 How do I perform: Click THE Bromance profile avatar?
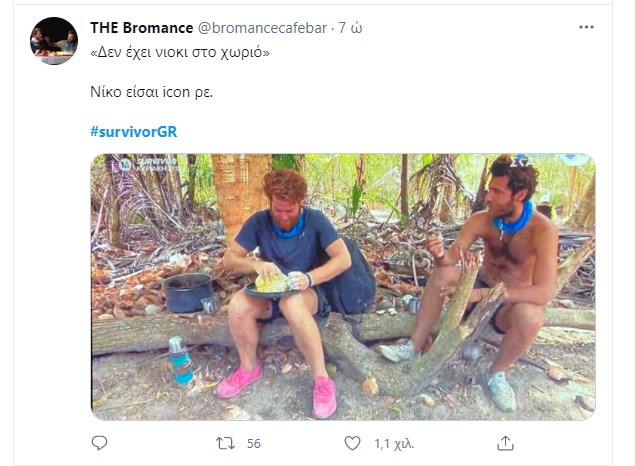coord(53,40)
